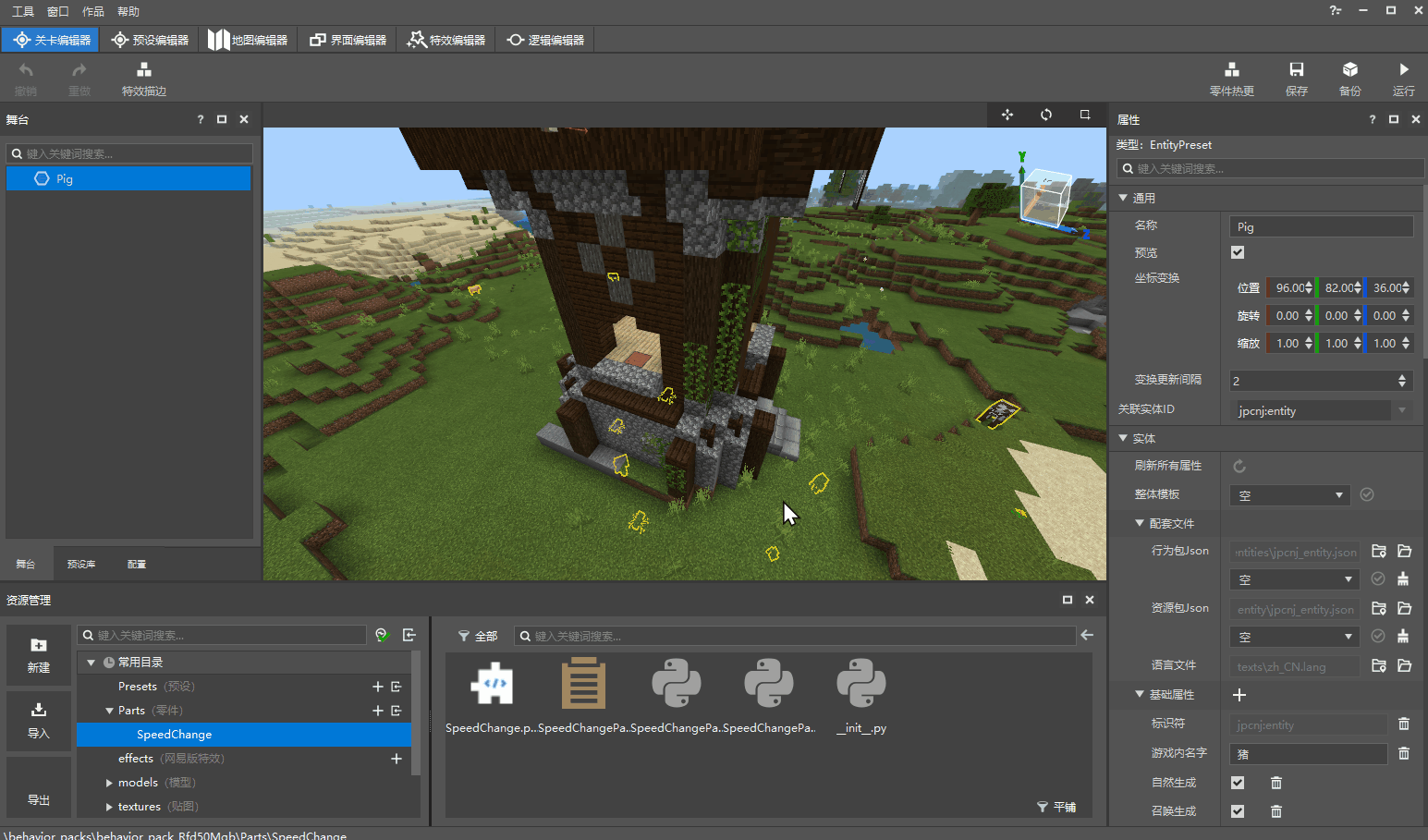Switch to the 特效编辑器 effects editor tab
This screenshot has width=1428, height=840.
(x=446, y=40)
